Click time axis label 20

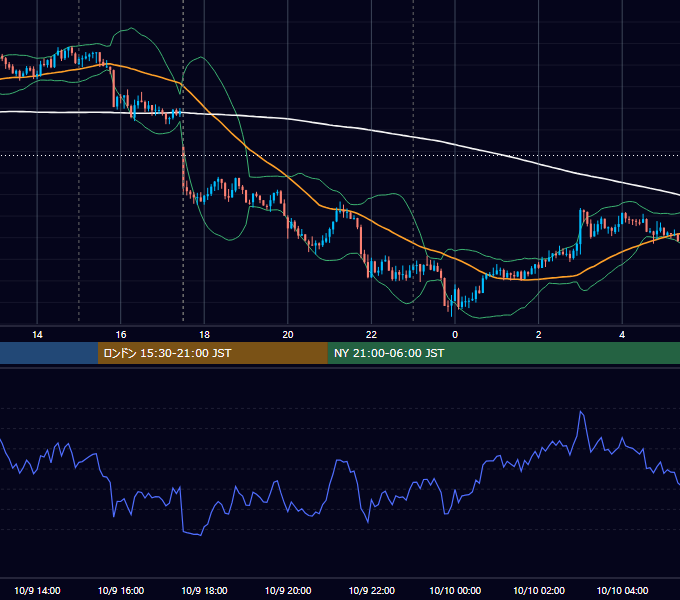pos(288,335)
